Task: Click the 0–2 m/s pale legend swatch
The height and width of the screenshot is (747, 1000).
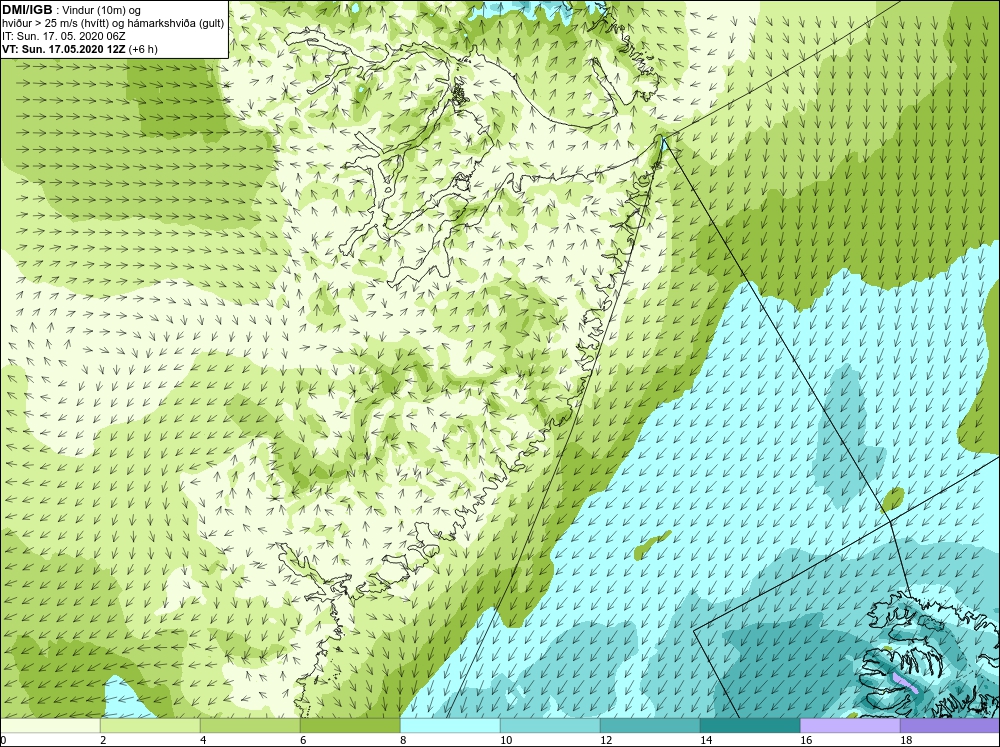Action: click(50, 725)
